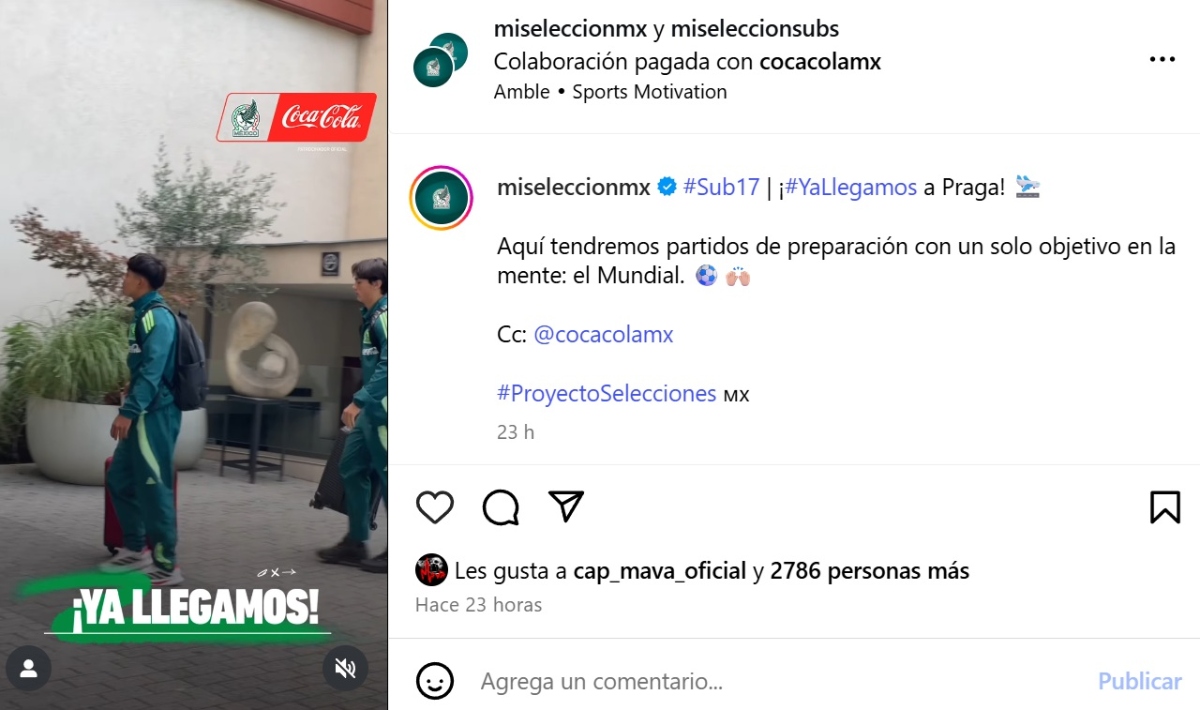1200x710 pixels.
Task: Click the cocacolamx paid partnership link
Action: (x=820, y=61)
